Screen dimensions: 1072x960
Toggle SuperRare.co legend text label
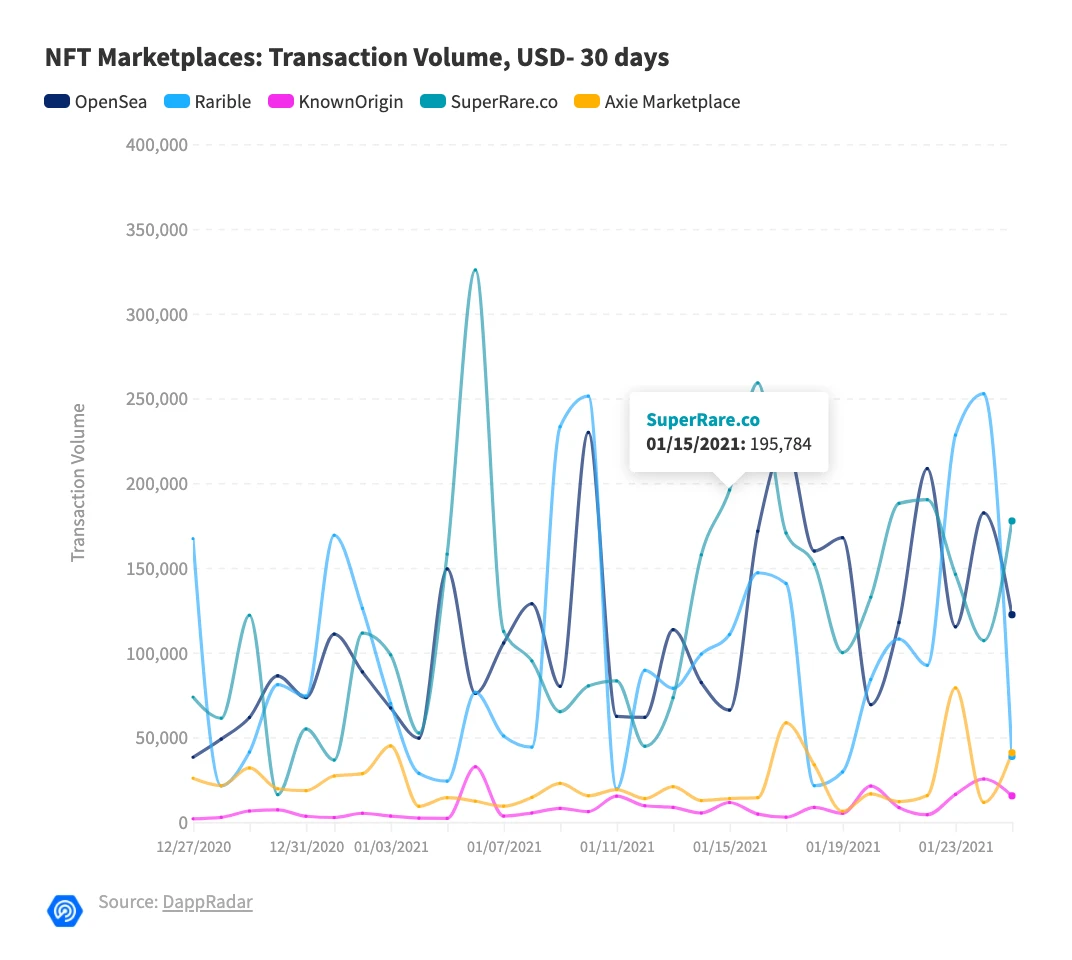504,101
